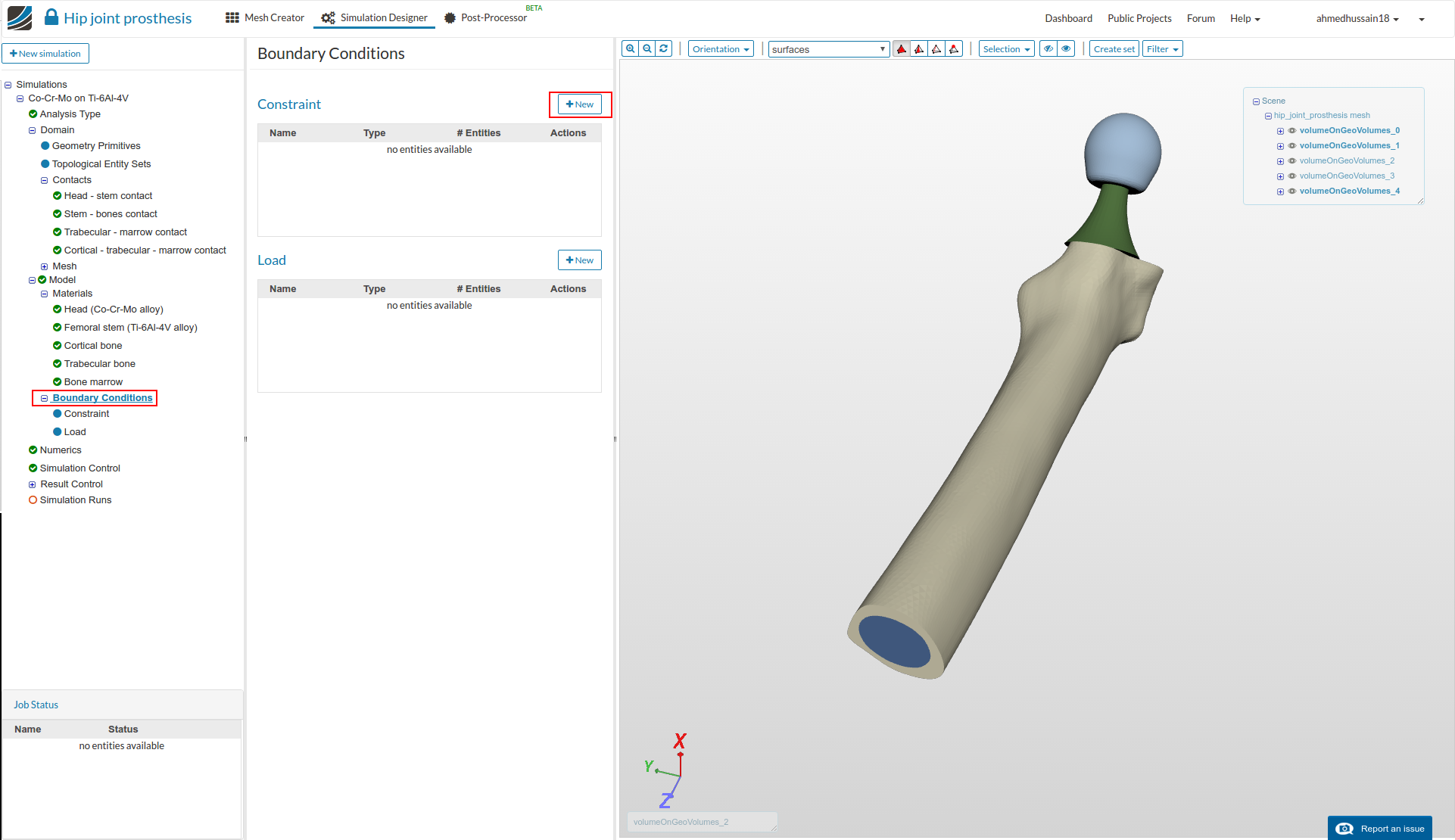Viewport: 1455px width, 840px height.
Task: Click the zoom out viewer icon
Action: click(647, 49)
